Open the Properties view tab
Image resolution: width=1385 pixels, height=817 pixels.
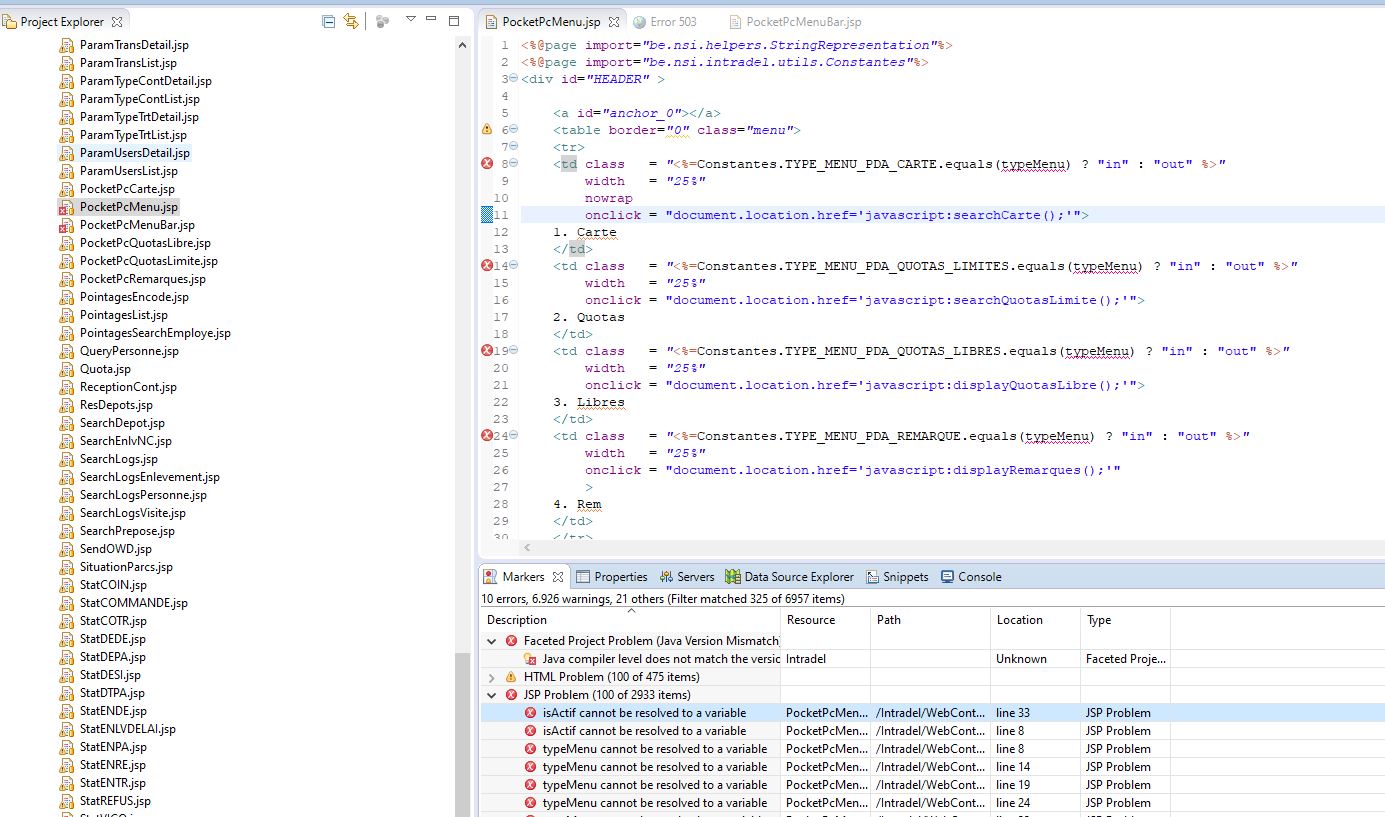tap(611, 577)
